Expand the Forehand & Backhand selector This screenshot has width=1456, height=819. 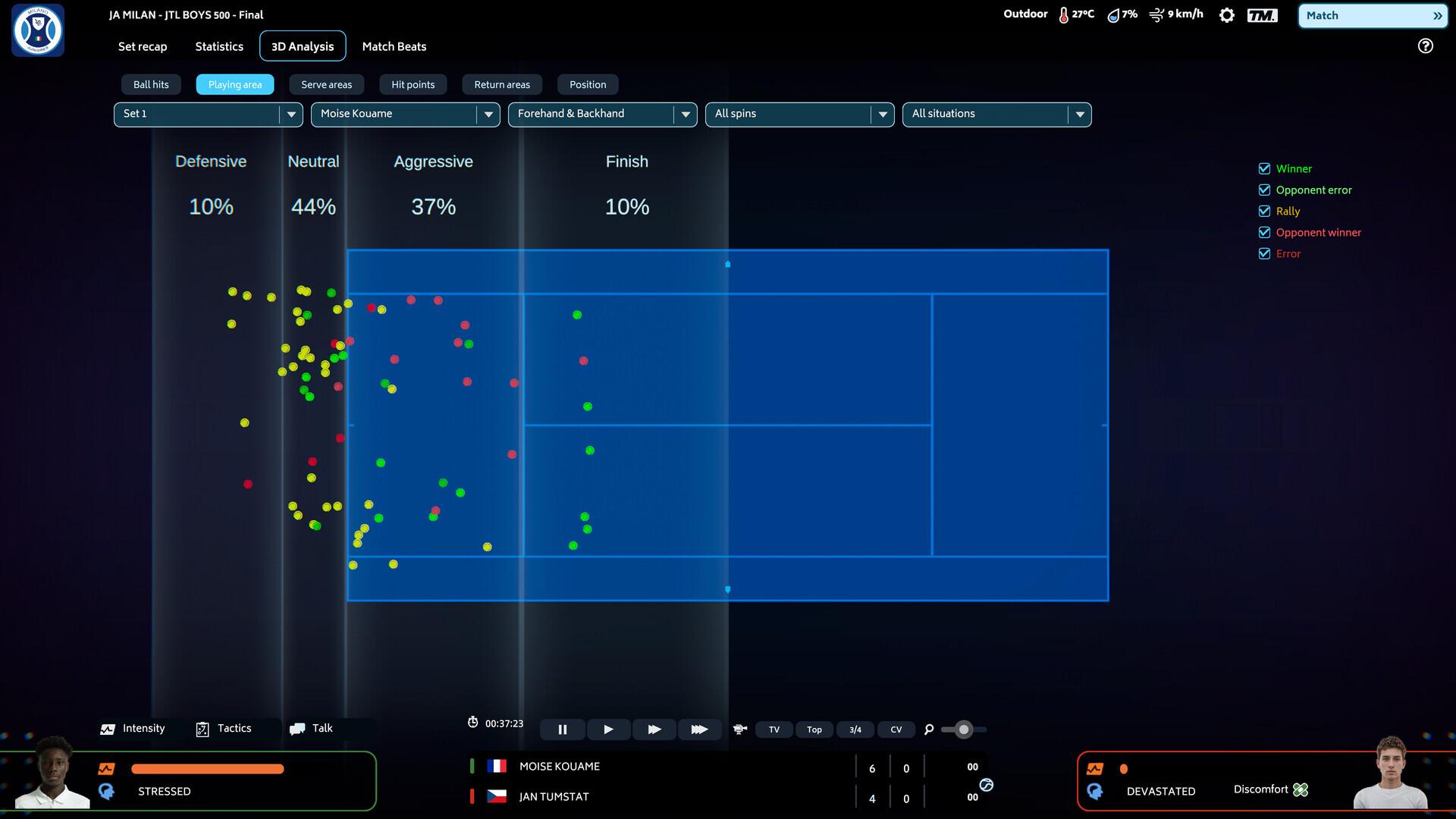[x=602, y=114]
